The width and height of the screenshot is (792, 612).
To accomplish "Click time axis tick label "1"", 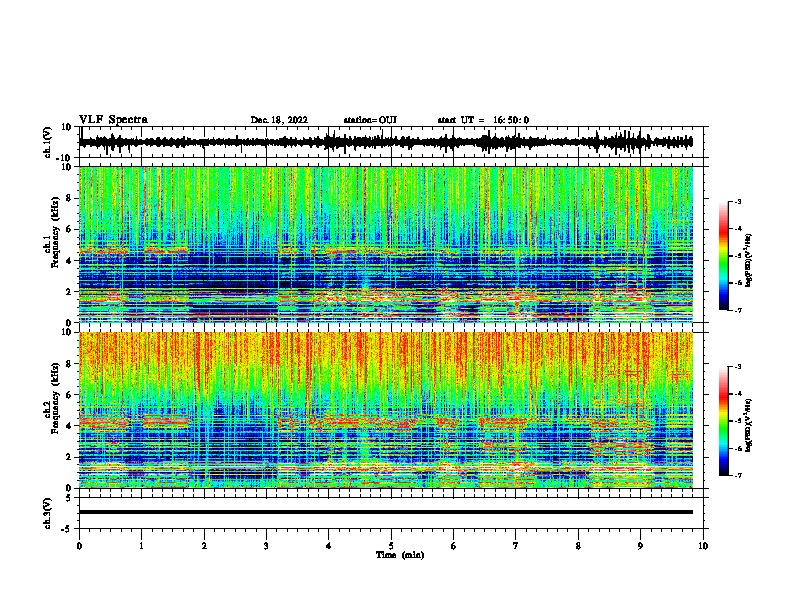I will pyautogui.click(x=141, y=546).
